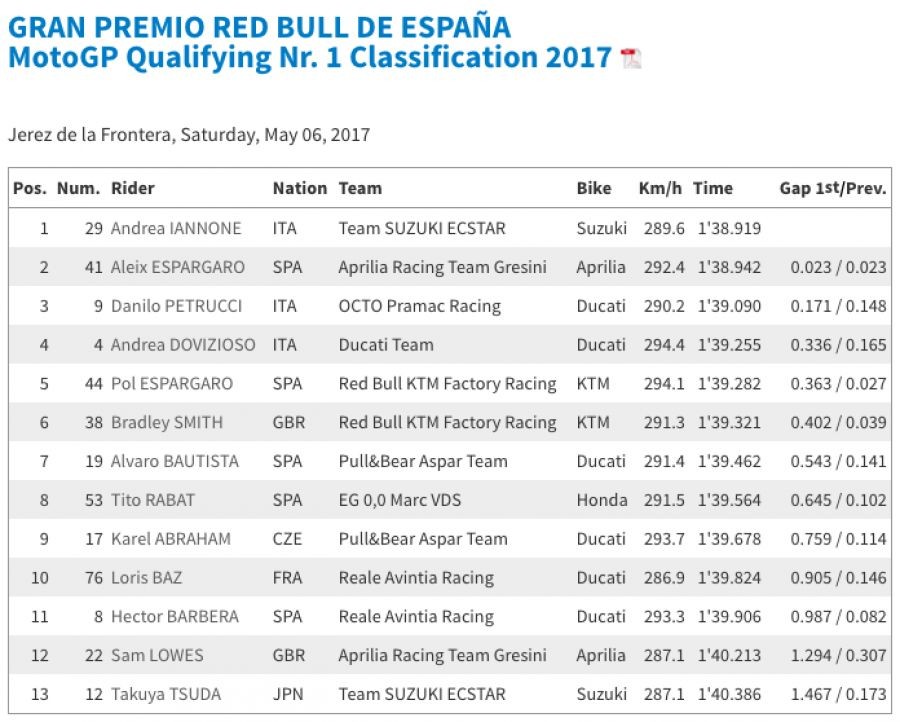900x722 pixels.
Task: Click the Pos. column header
Action: [29, 188]
